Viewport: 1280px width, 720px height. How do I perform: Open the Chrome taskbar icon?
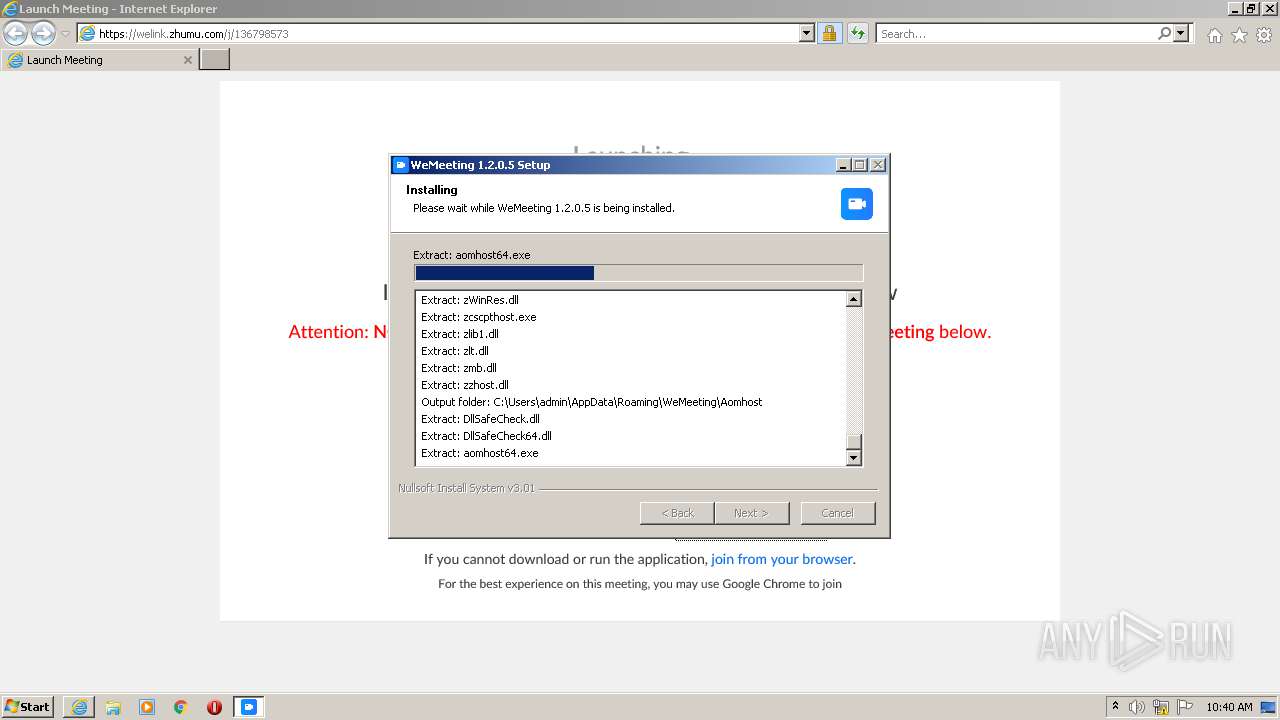[181, 707]
